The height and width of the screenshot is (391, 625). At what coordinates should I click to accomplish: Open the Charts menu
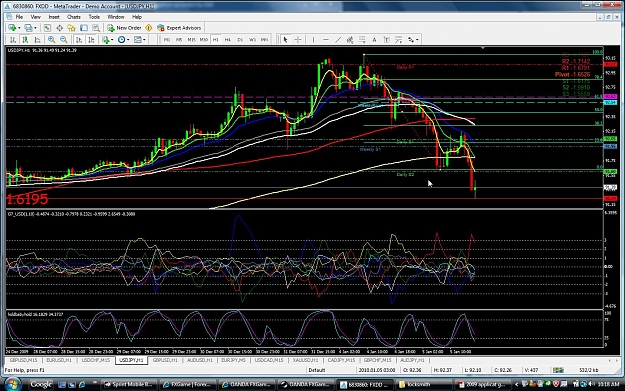(x=74, y=17)
